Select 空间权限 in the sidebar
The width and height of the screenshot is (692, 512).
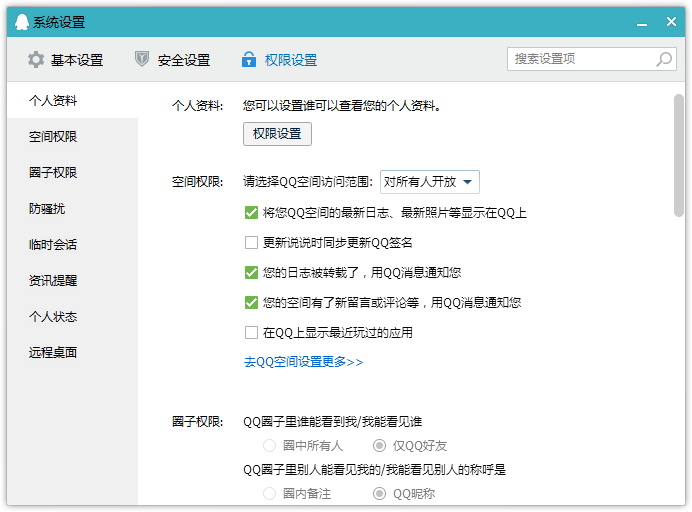click(x=72, y=137)
